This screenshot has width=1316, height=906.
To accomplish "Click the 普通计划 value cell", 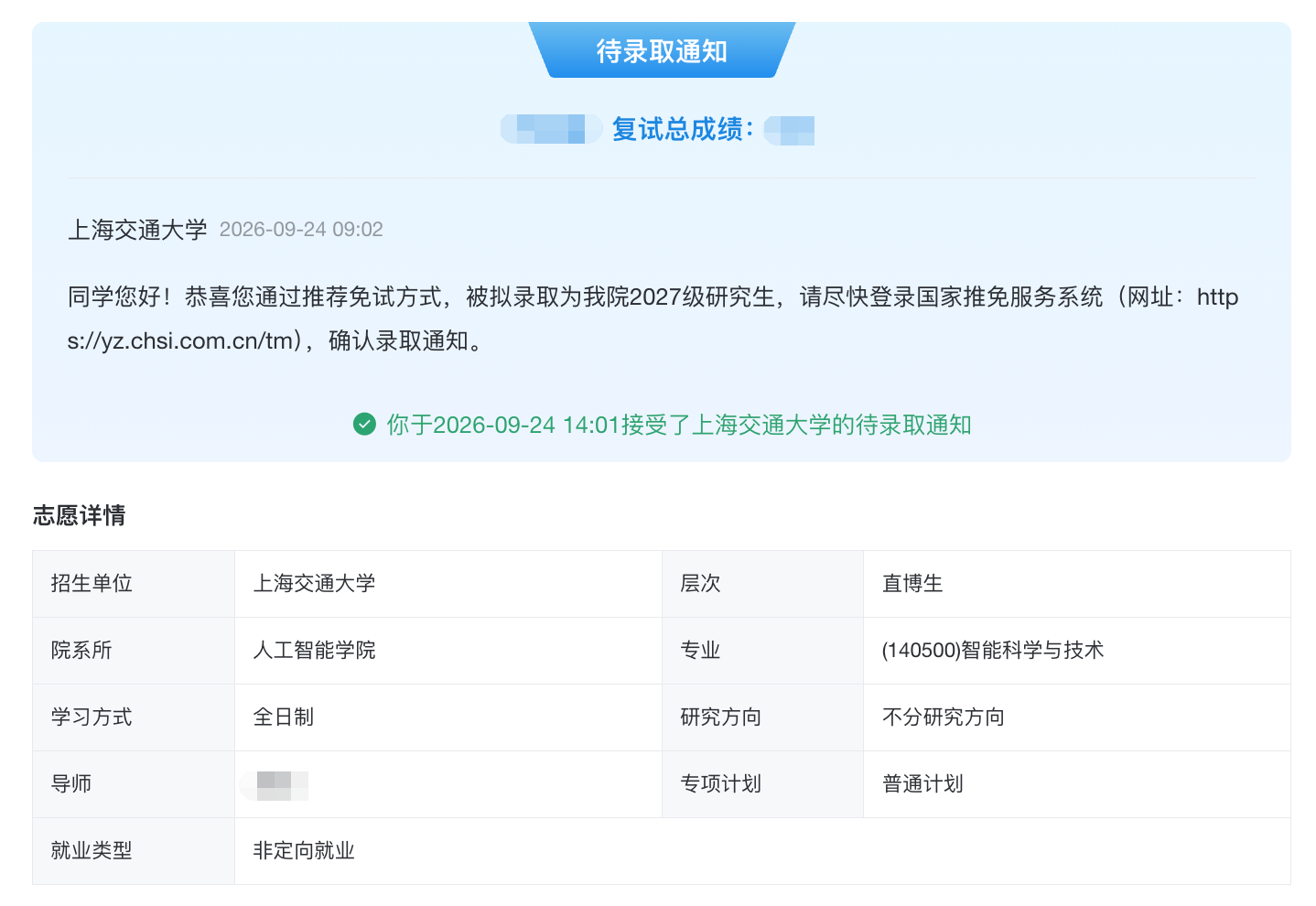I will coord(1077,784).
